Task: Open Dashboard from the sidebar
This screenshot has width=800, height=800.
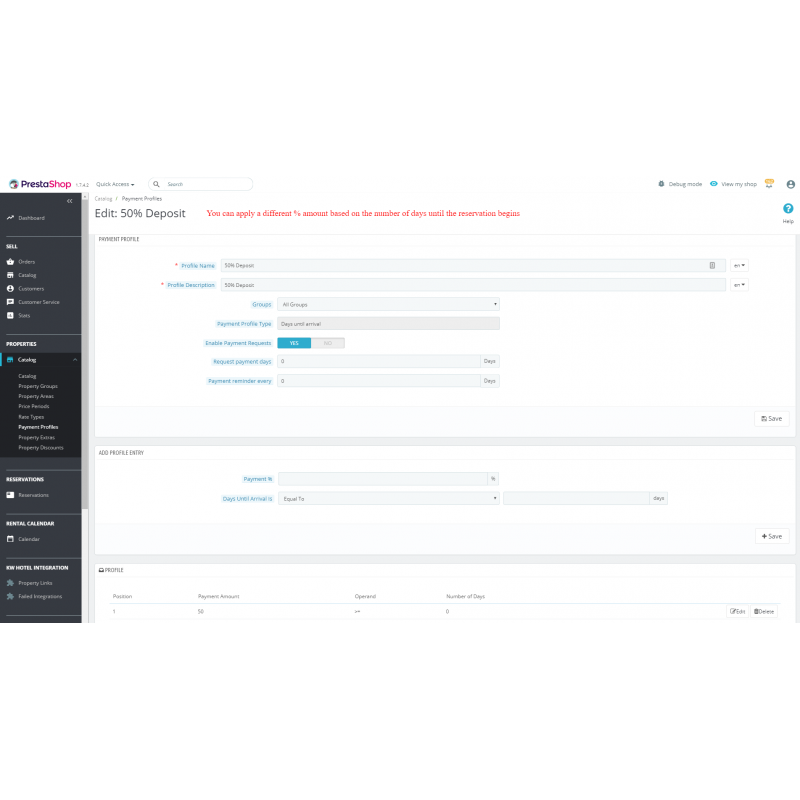Action: coord(31,218)
